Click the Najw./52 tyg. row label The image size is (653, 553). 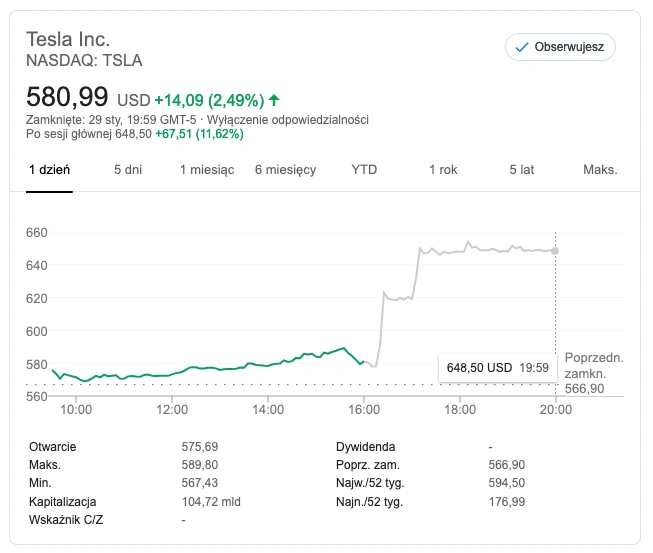(370, 483)
